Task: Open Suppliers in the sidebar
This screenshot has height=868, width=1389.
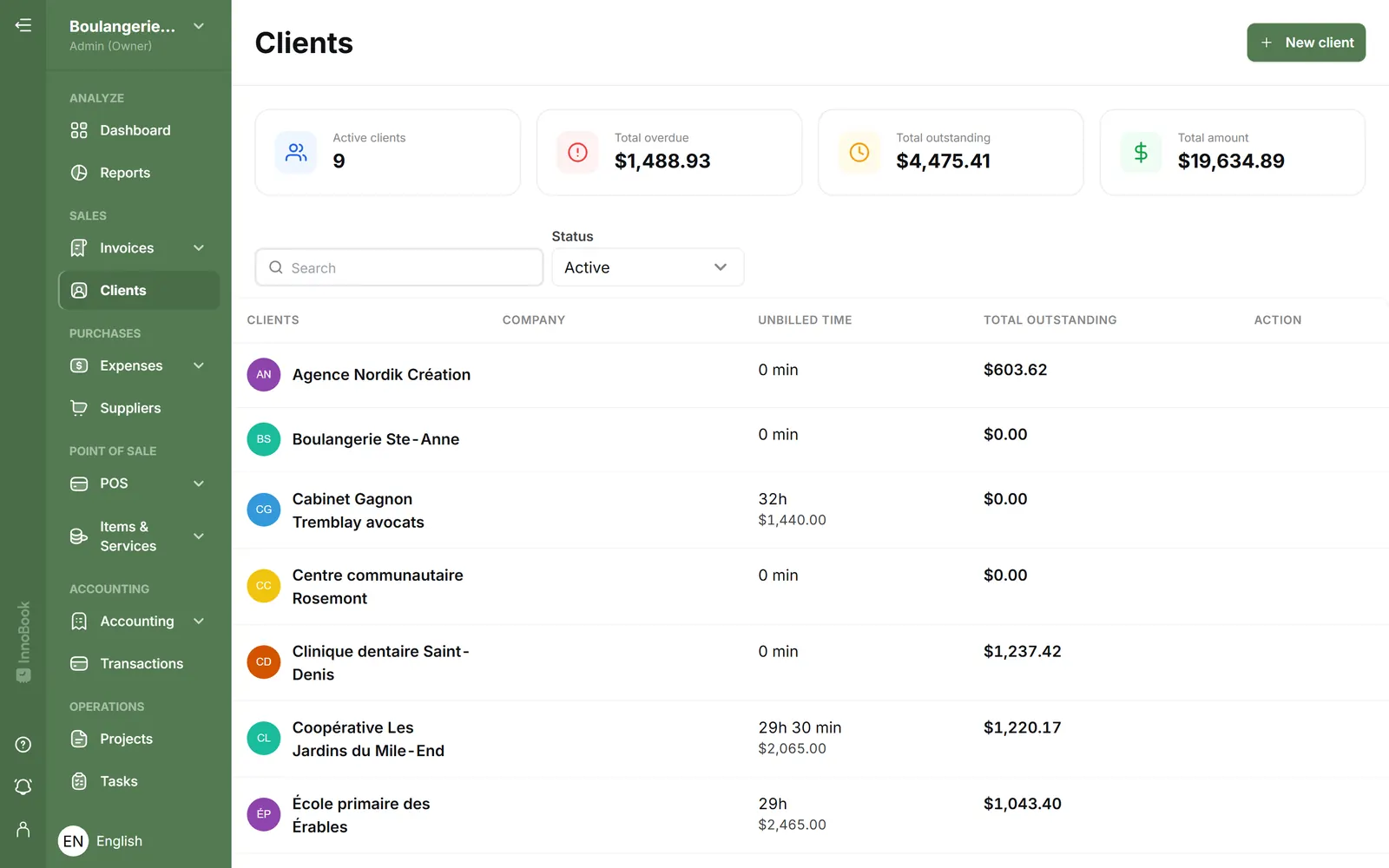Action: point(139,408)
